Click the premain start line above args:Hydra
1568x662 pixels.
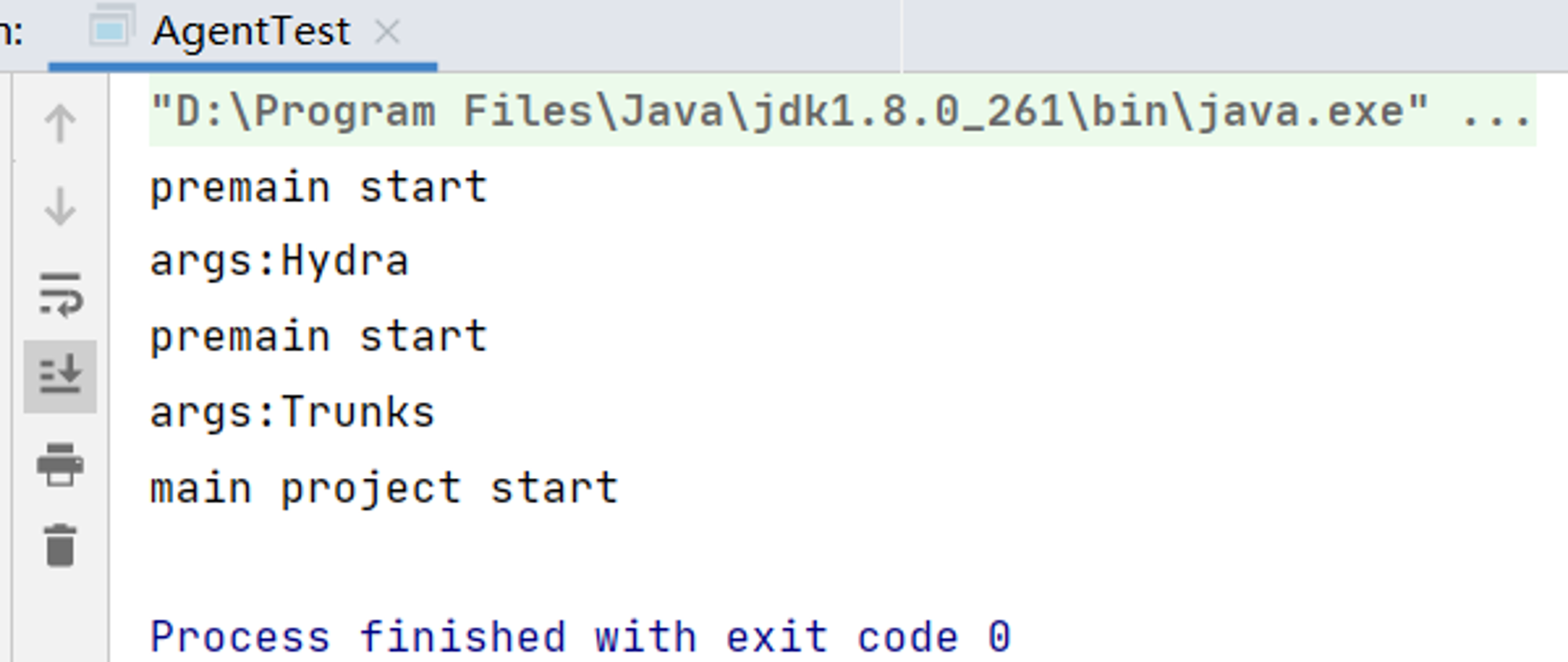(319, 188)
